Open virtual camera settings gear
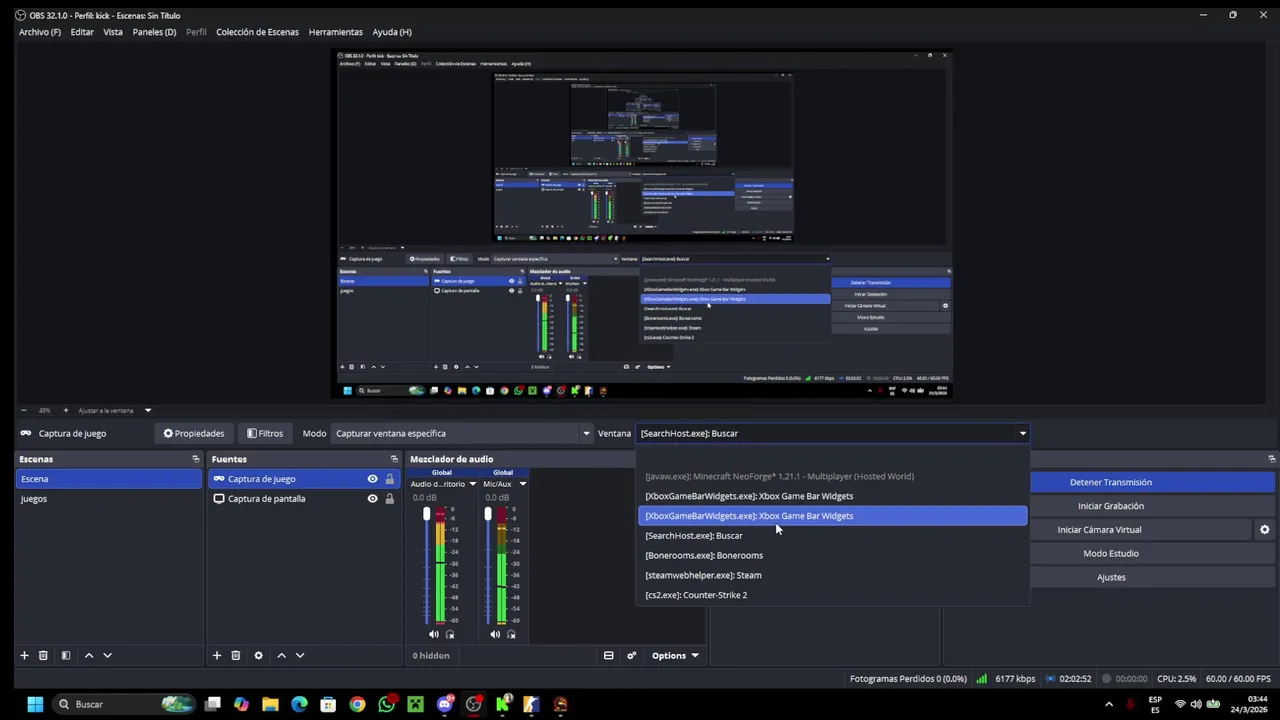1280x720 pixels. coord(1264,530)
